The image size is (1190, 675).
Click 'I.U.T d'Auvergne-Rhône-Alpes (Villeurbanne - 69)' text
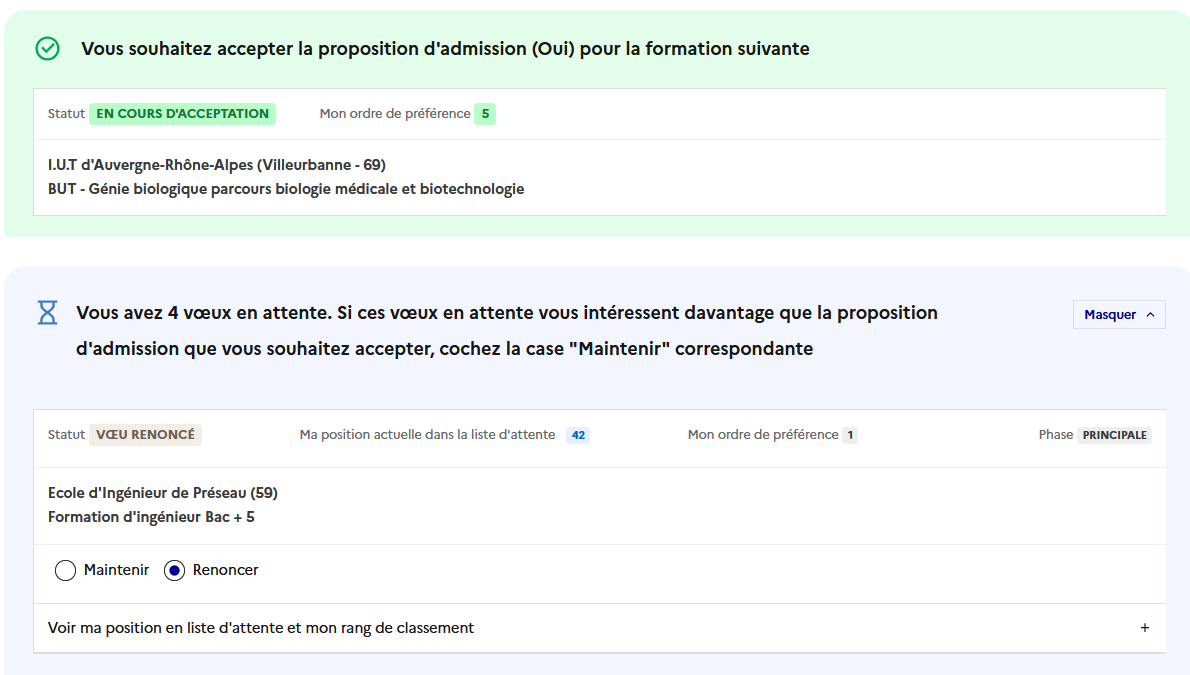coord(217,165)
